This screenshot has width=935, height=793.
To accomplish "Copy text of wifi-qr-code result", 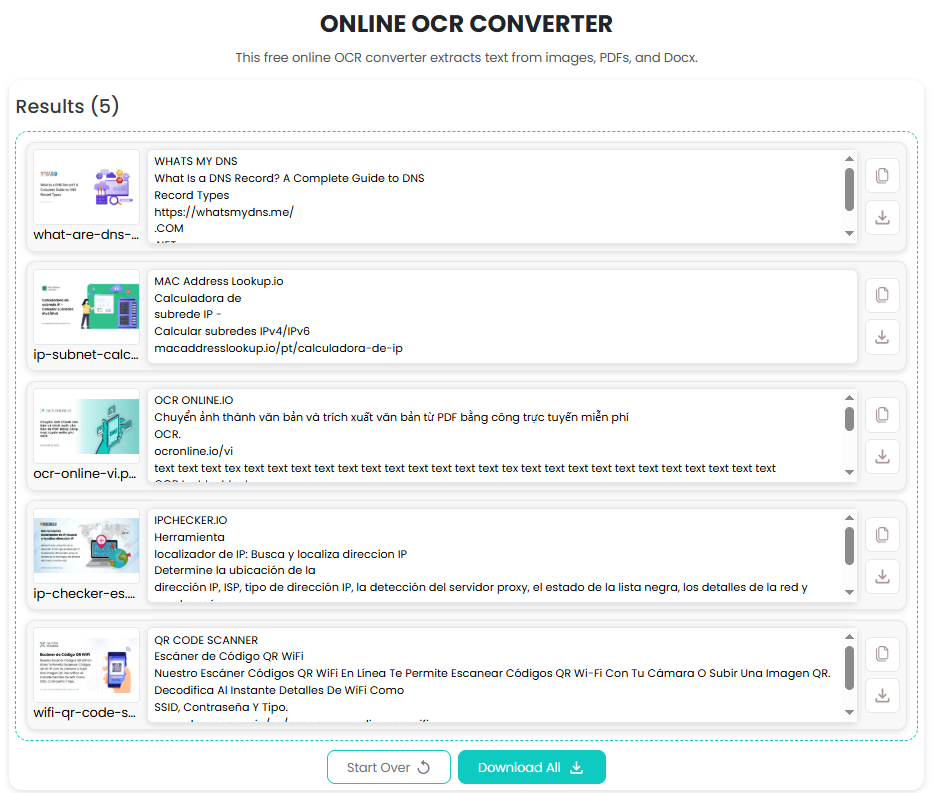I will tap(882, 653).
